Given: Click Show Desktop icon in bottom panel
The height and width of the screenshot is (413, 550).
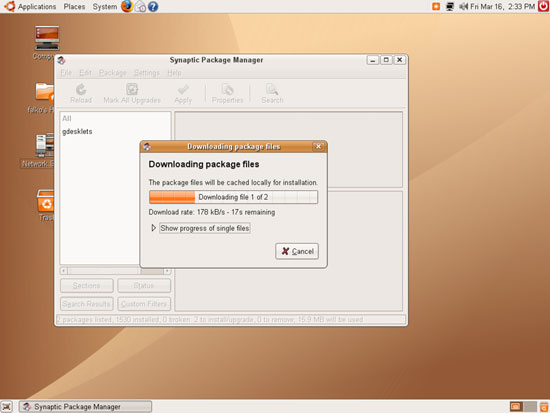Looking at the screenshot, I should pos(6,407).
